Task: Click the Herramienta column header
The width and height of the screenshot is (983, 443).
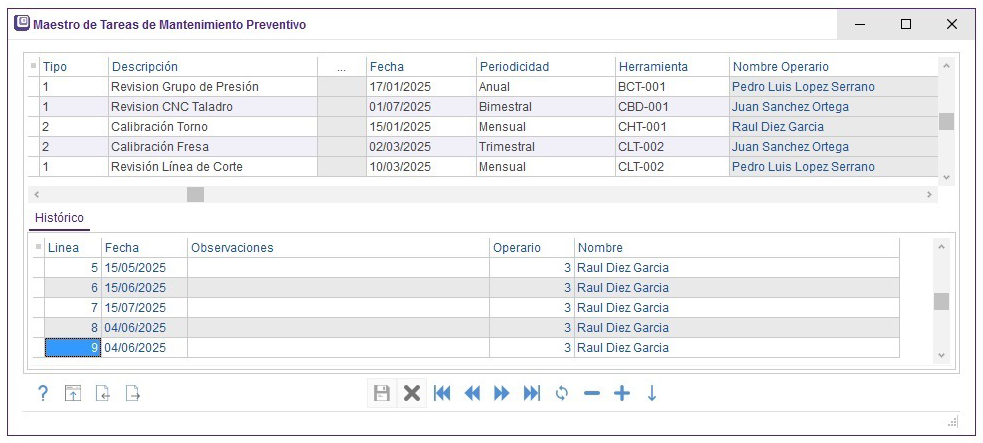Action: [x=653, y=67]
